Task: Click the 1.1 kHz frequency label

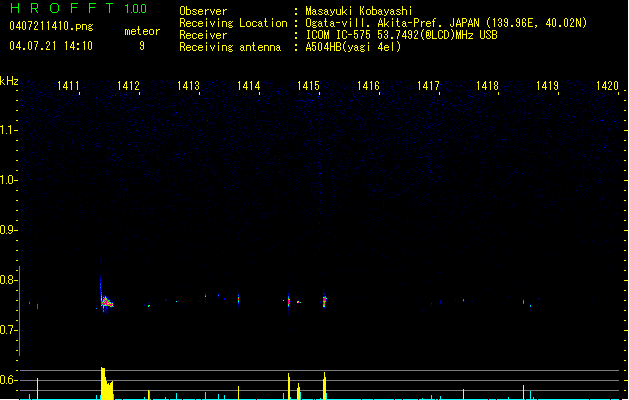Action: (8, 130)
